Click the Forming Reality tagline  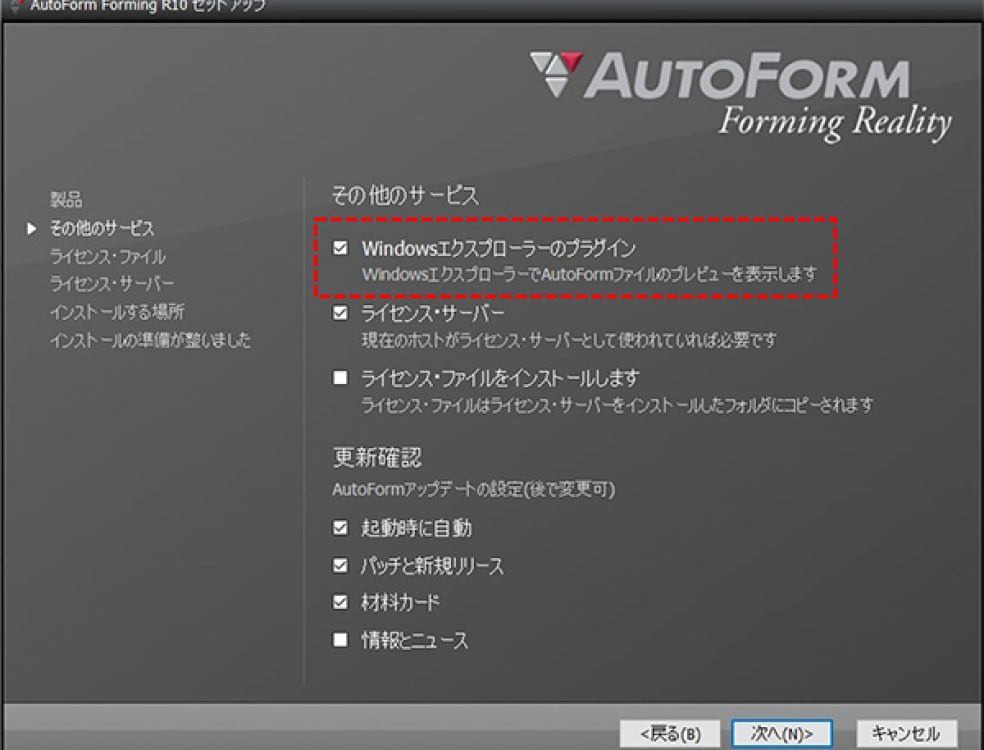[835, 122]
